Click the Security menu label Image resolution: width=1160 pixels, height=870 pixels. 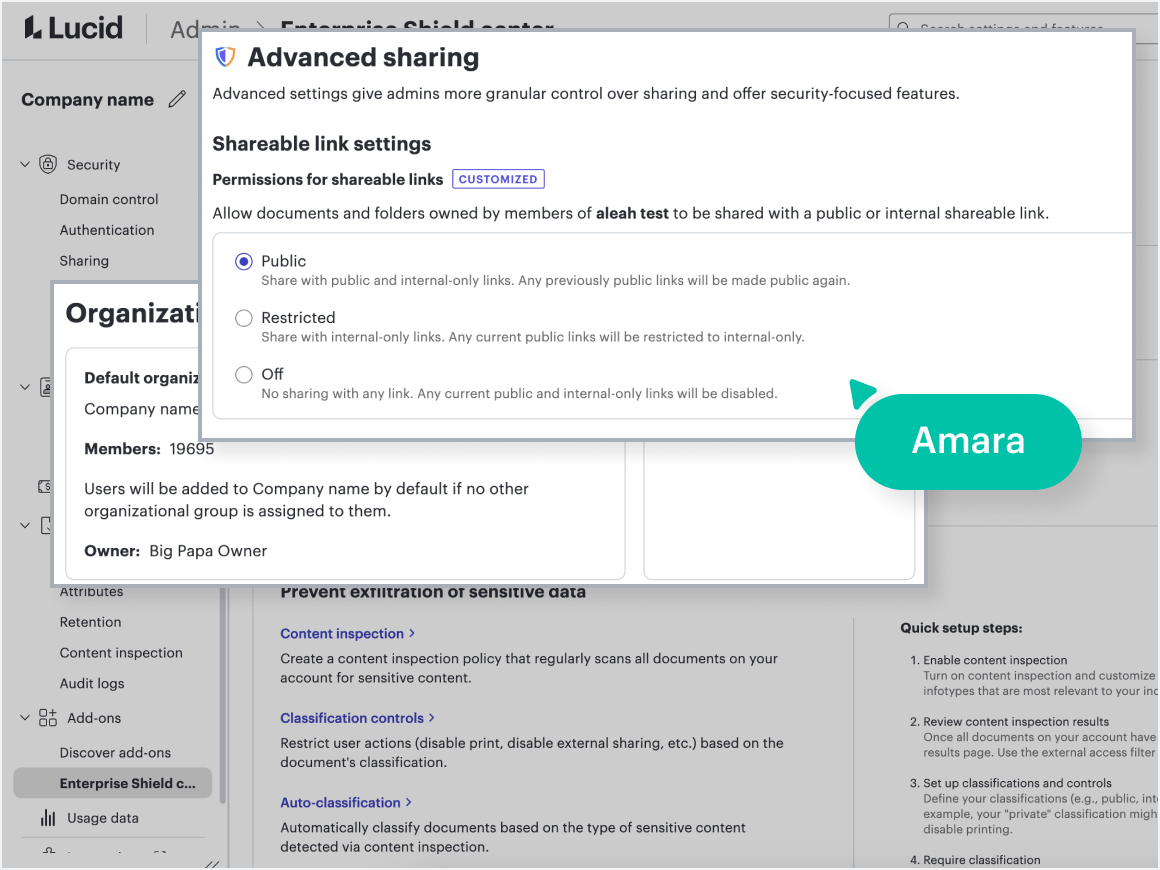(93, 164)
